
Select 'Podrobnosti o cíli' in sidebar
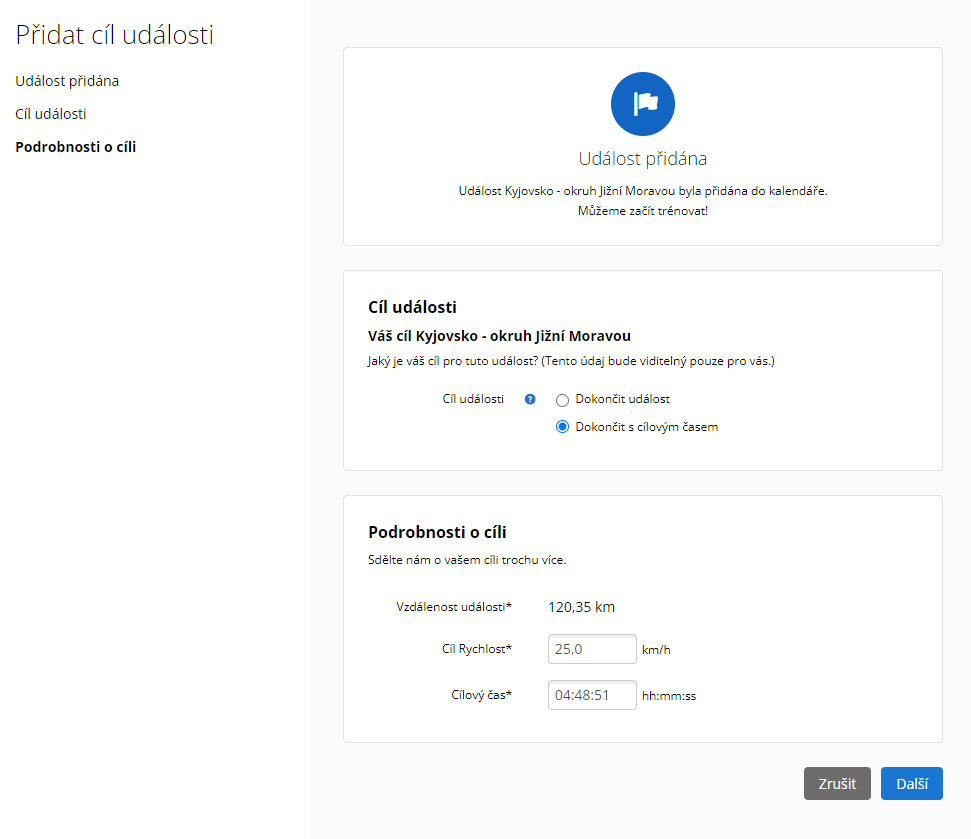coord(75,147)
